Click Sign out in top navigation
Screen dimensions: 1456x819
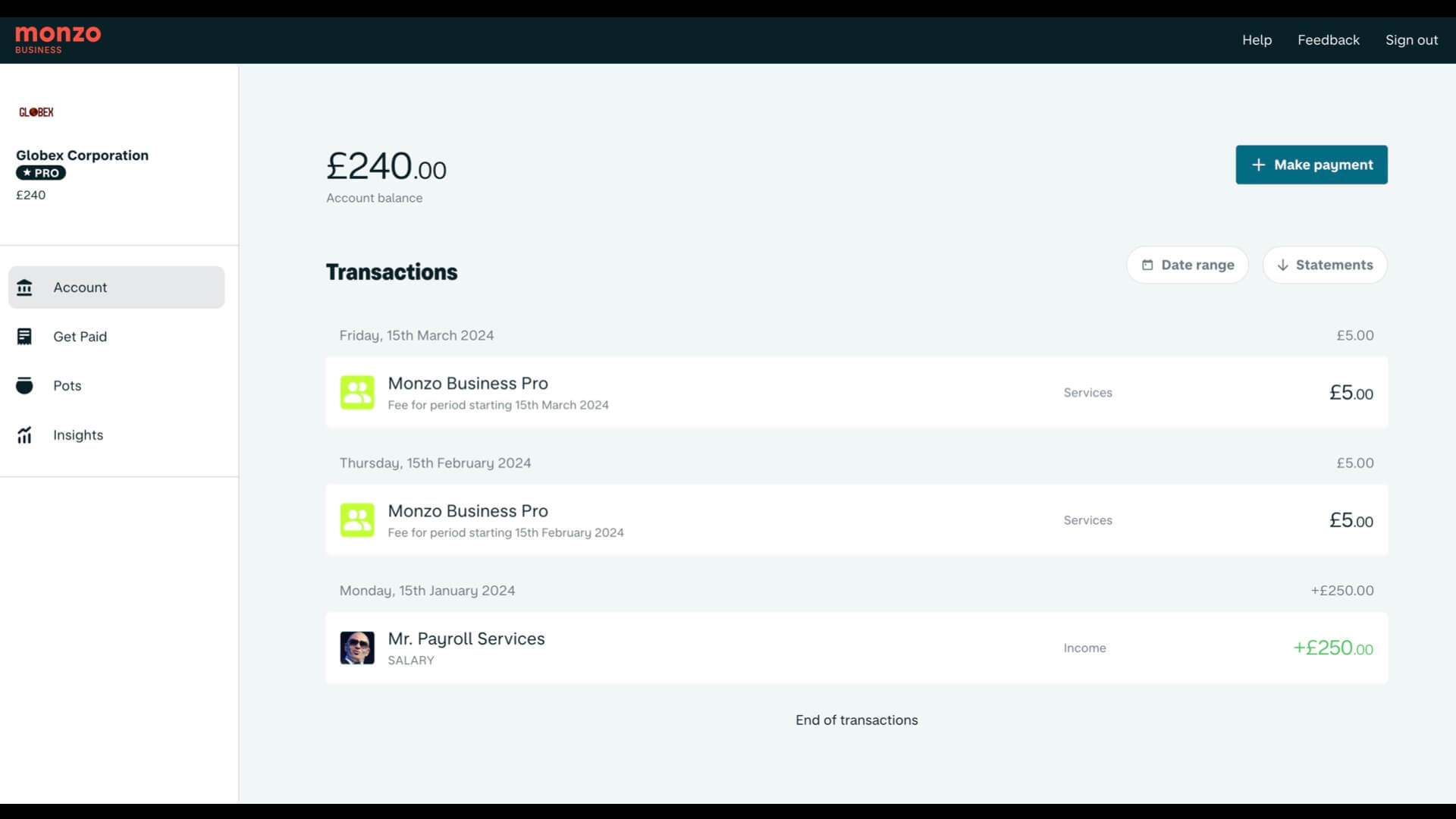click(x=1412, y=39)
